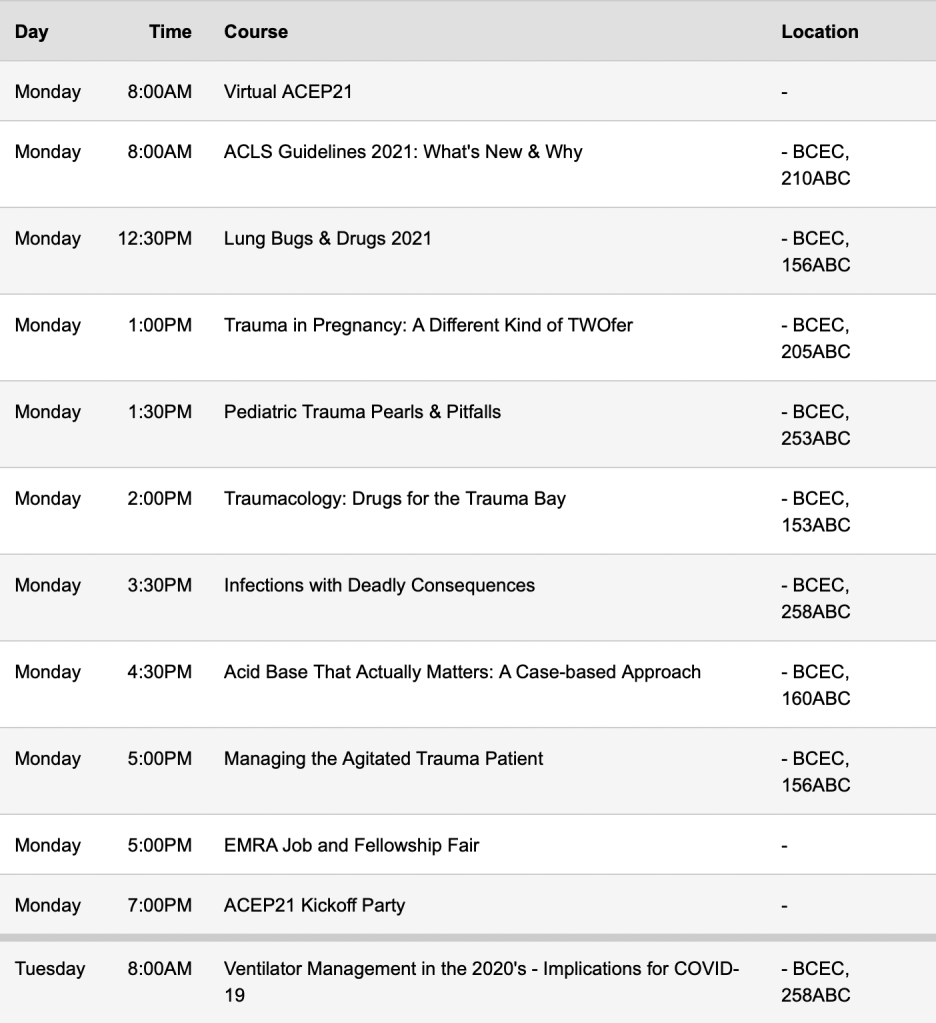Click Managing the Agitated Trauma Patient

coord(383,758)
